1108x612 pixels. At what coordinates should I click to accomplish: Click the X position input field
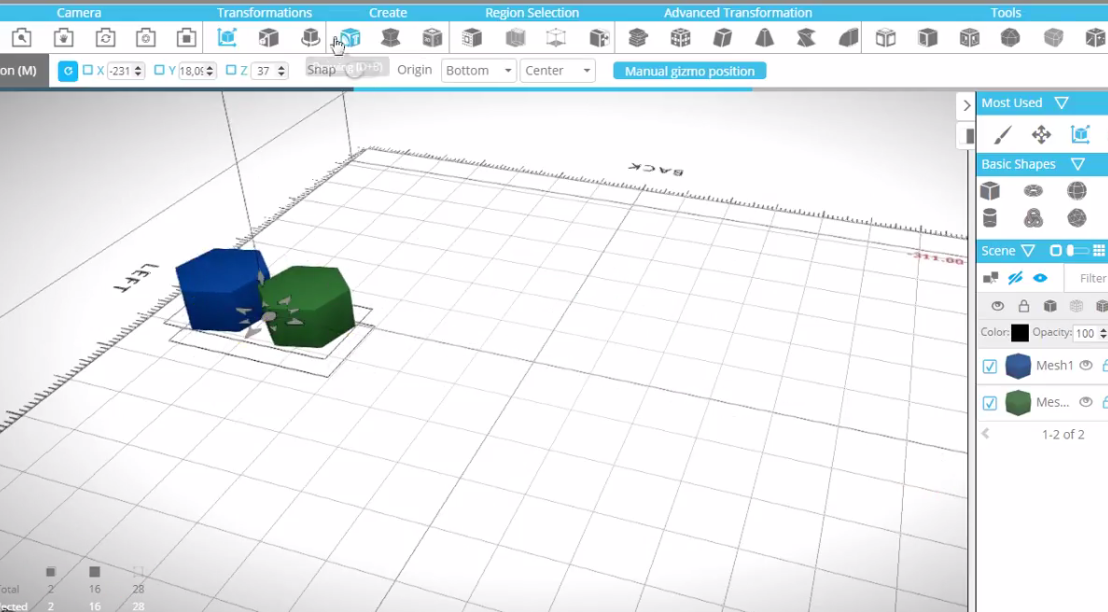coord(120,71)
